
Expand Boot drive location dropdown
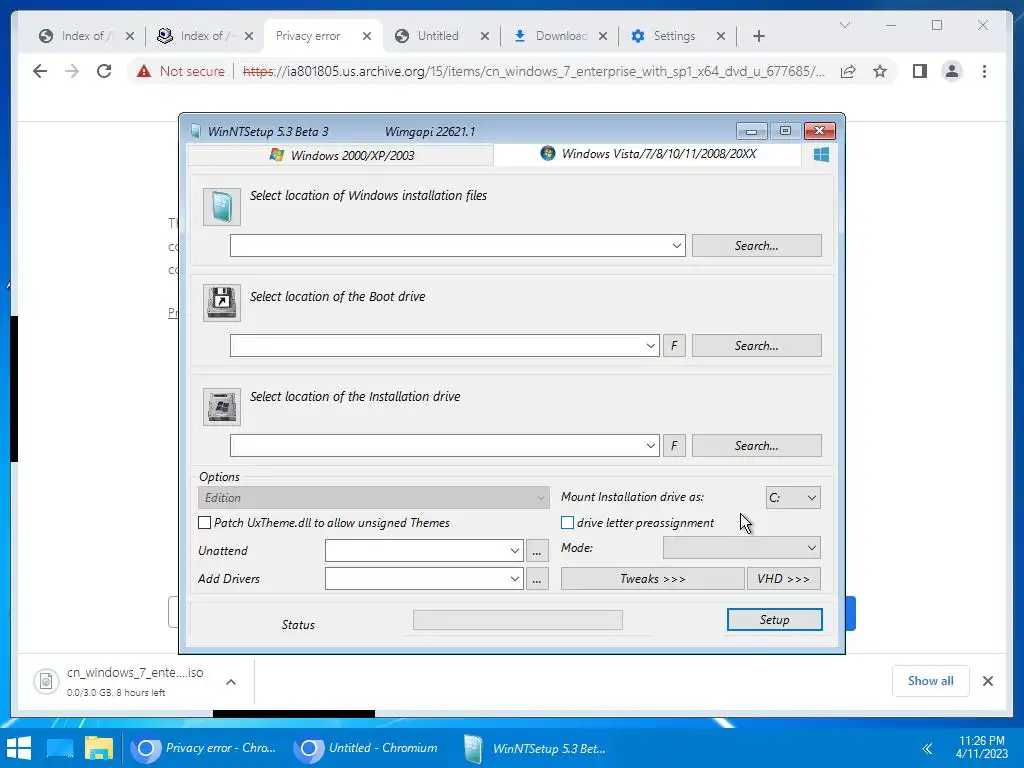[x=650, y=345]
